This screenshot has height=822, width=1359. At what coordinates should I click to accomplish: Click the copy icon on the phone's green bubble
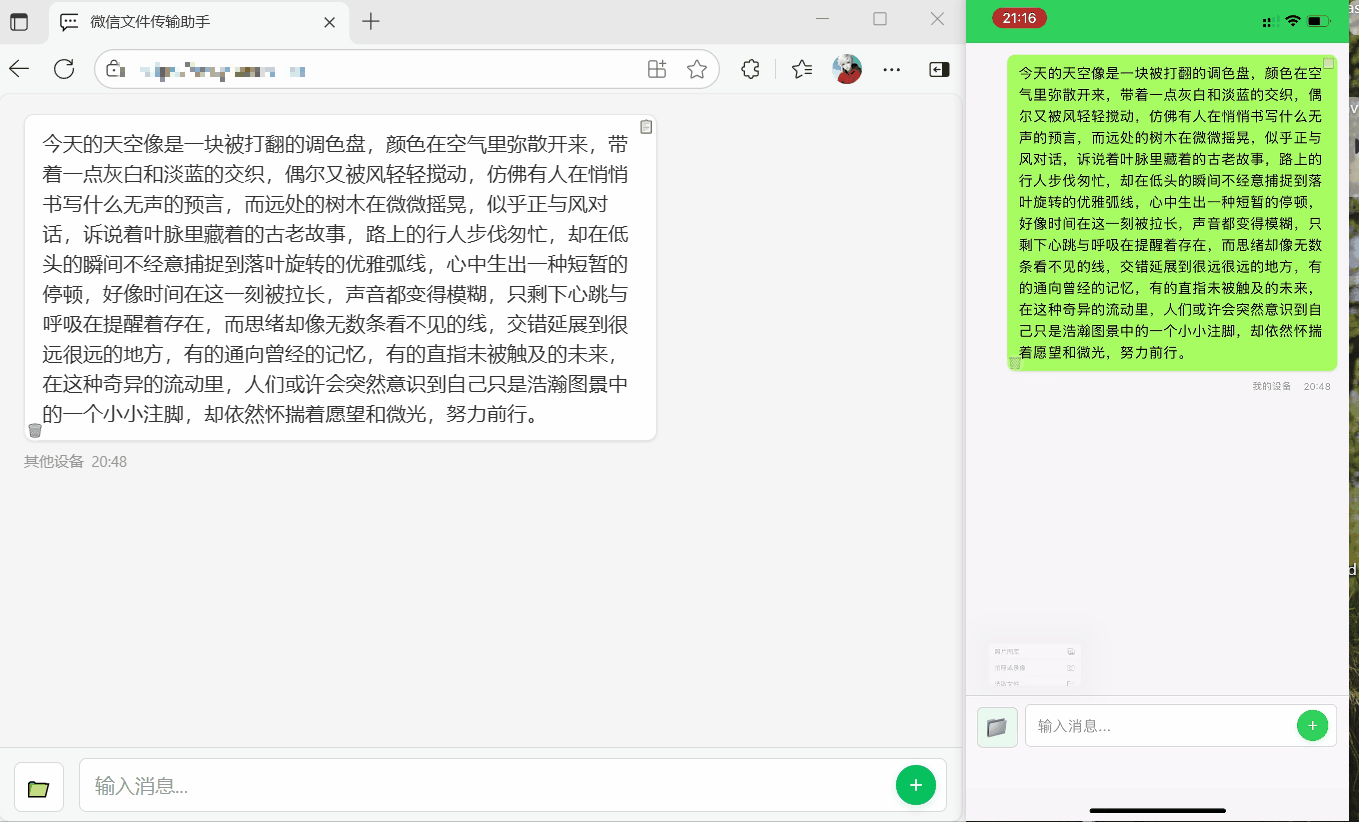1328,63
